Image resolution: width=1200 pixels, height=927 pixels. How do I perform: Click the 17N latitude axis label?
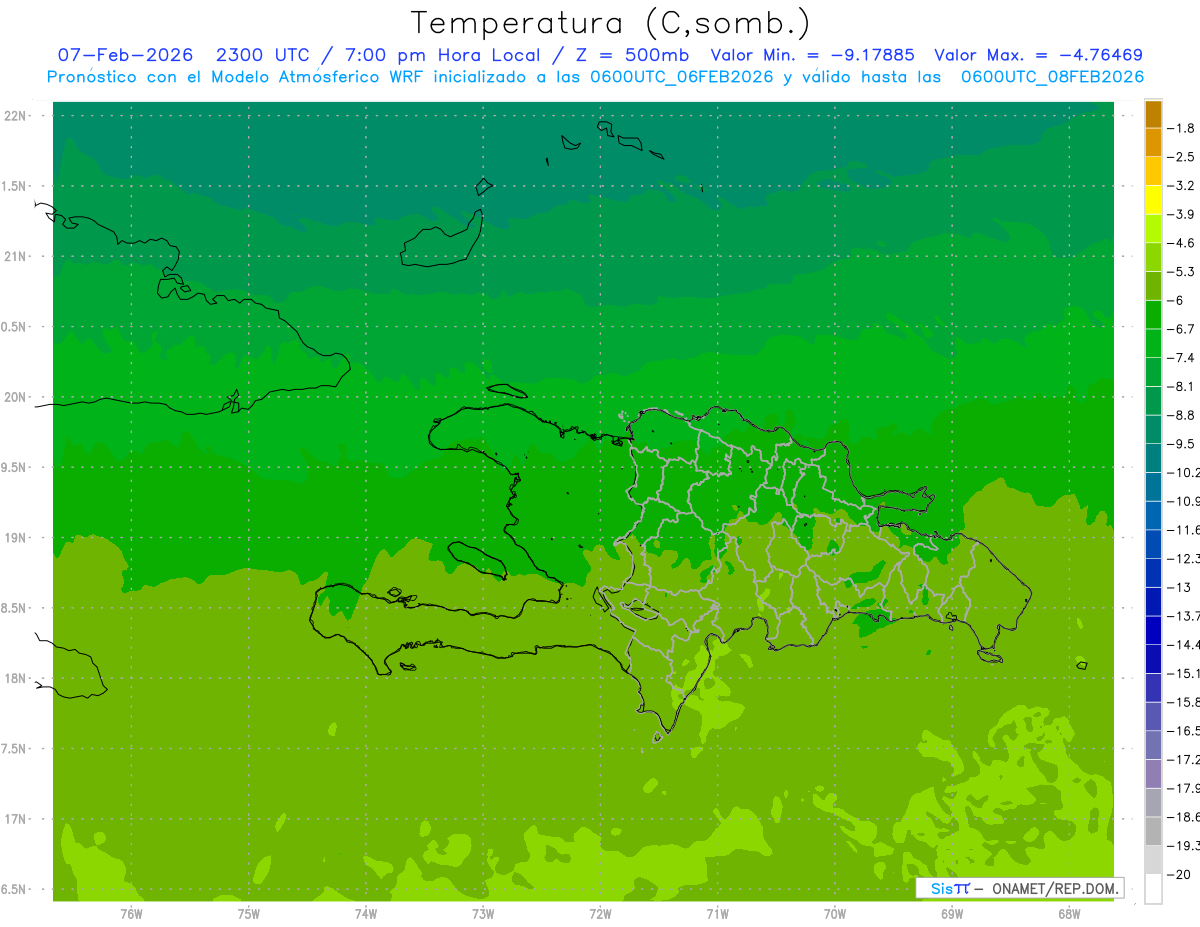pyautogui.click(x=17, y=819)
